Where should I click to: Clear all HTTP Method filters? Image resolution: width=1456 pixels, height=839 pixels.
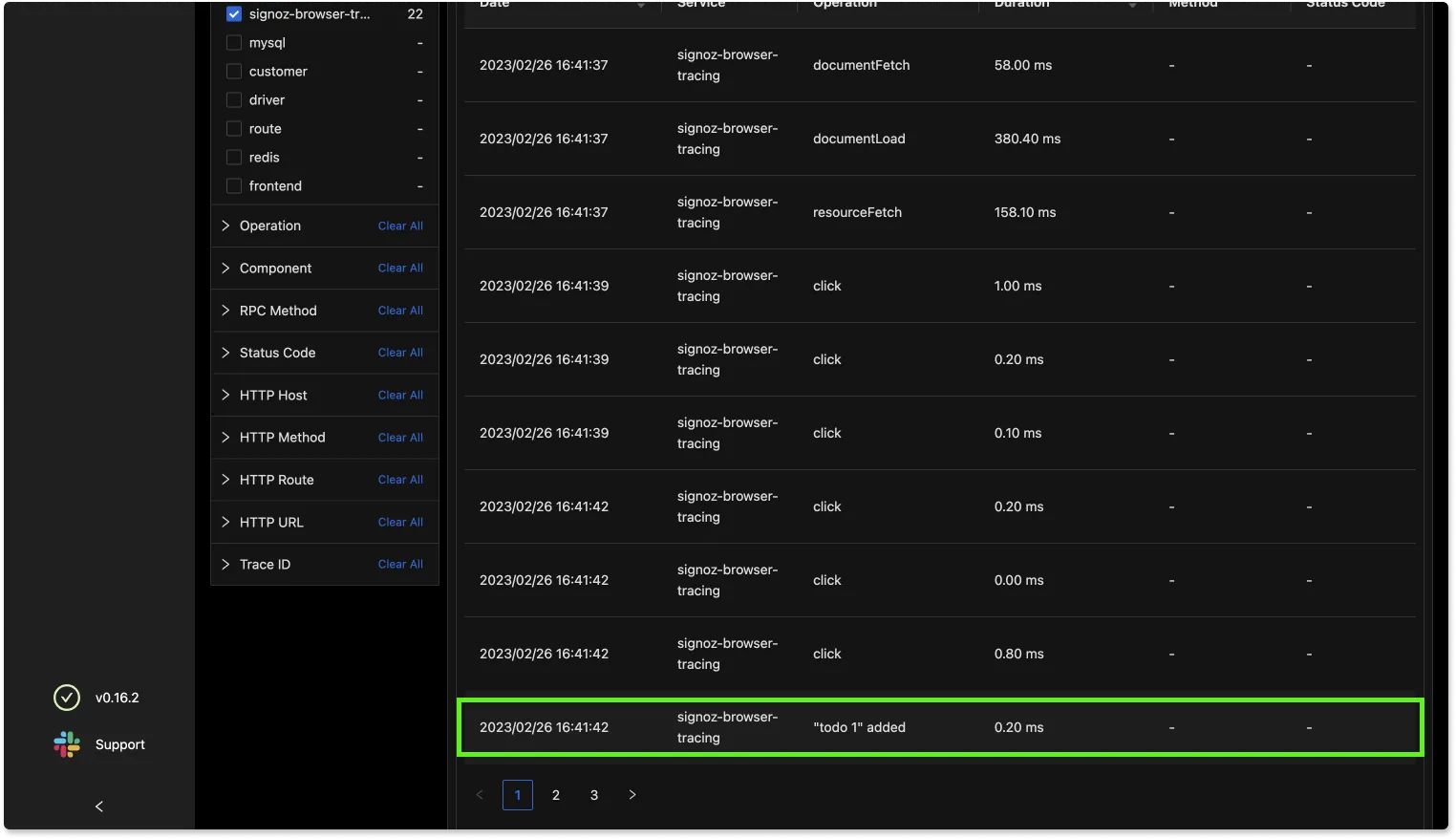point(400,438)
